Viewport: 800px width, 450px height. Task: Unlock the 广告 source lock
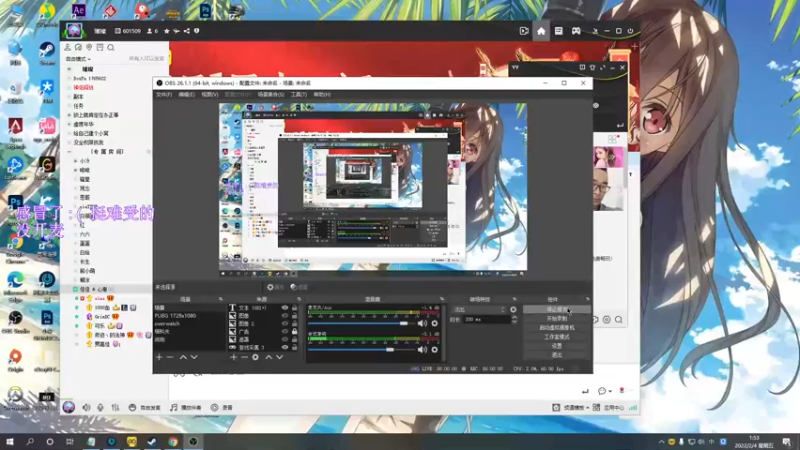(x=294, y=332)
